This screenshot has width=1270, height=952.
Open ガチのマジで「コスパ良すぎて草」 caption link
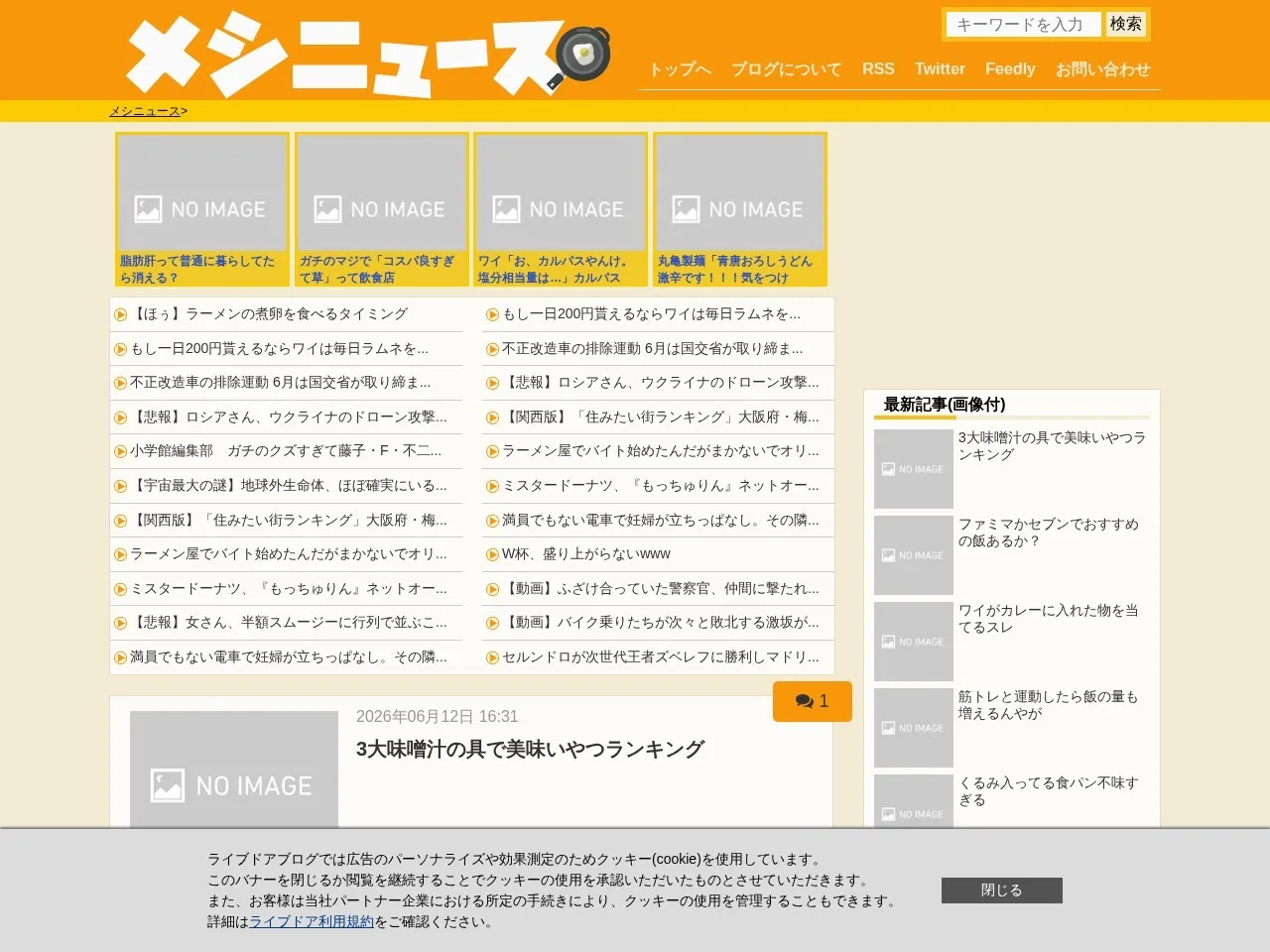(377, 269)
